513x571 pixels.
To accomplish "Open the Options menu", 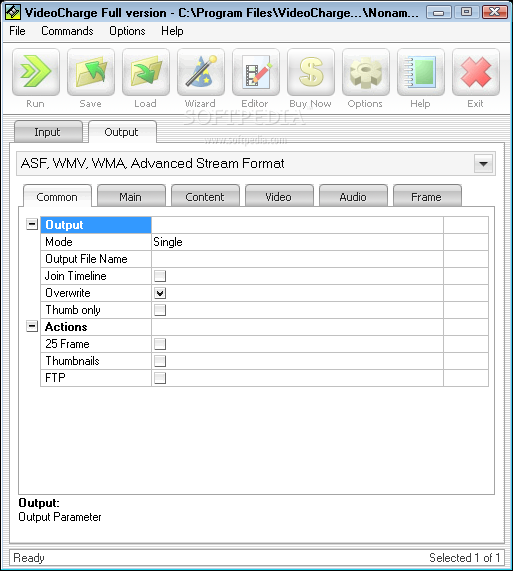I will 127,31.
